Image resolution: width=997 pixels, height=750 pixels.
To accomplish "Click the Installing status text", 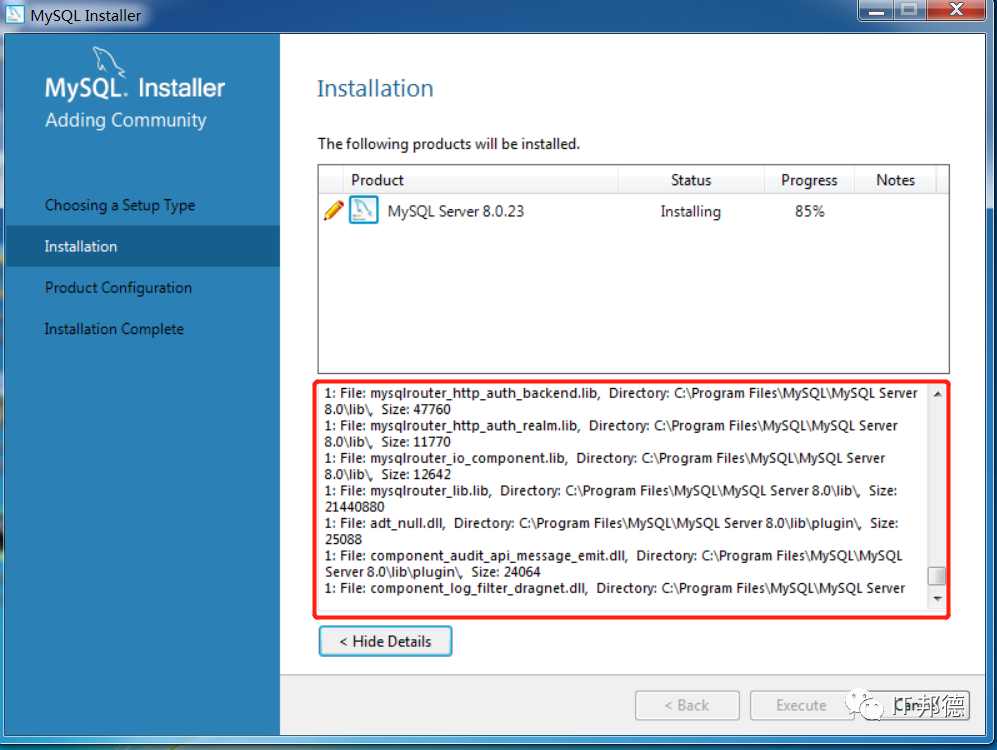I will click(x=691, y=211).
